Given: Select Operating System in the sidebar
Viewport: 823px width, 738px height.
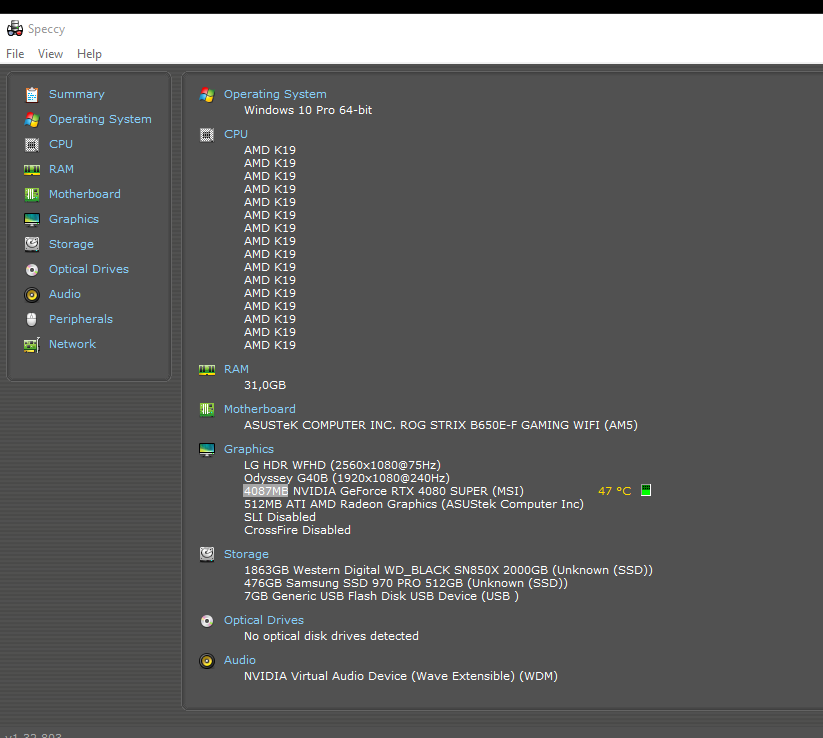Looking at the screenshot, I should tap(100, 119).
